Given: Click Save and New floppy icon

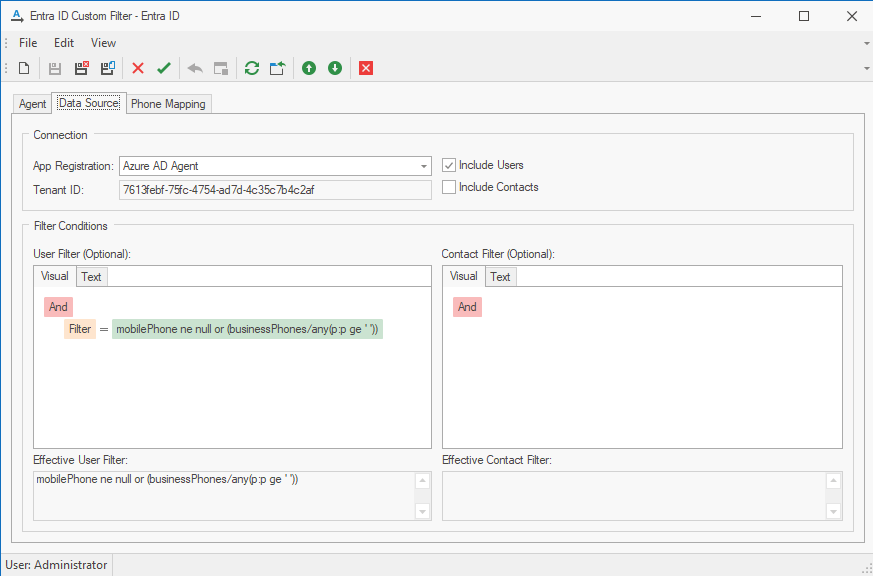Looking at the screenshot, I should click(107, 68).
